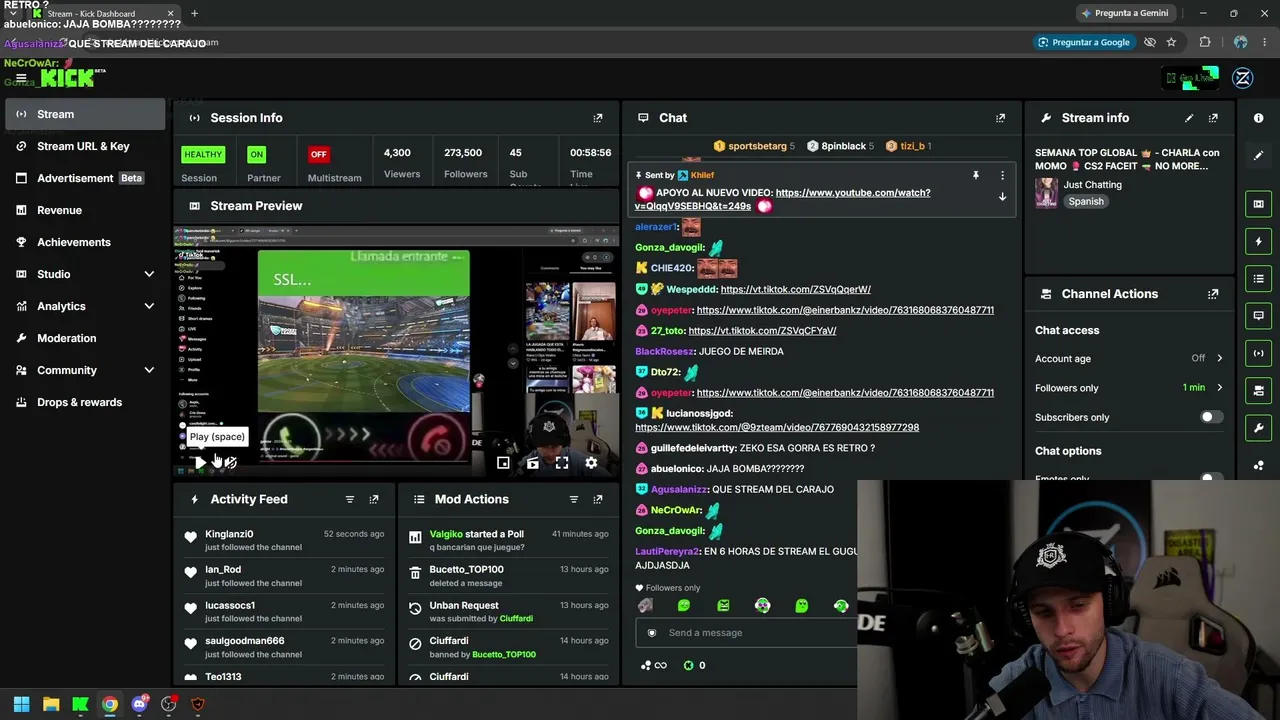Click the sportsbetarg top gifter badge

point(753,146)
